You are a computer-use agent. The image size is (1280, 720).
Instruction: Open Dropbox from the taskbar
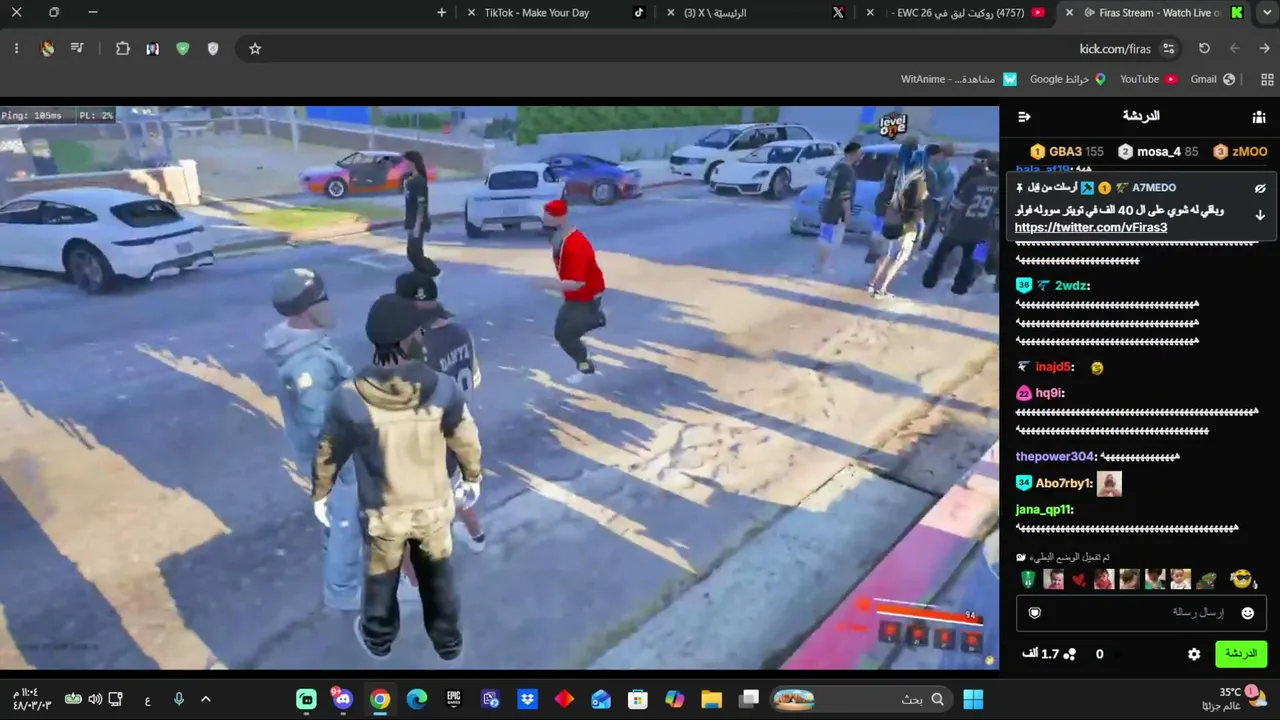coord(526,699)
